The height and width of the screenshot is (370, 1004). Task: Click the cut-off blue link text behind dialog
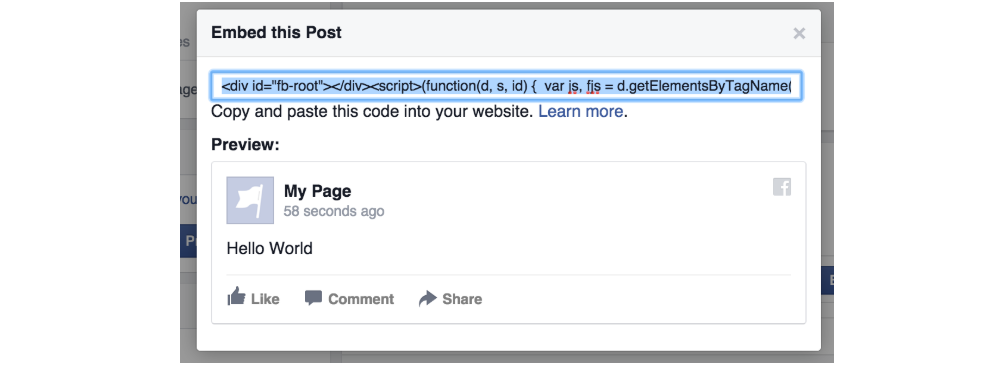188,200
